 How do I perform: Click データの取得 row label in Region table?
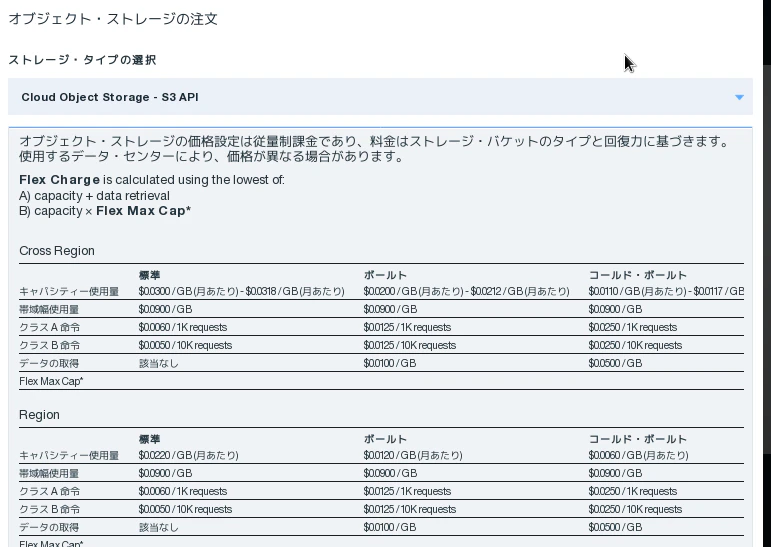(x=49, y=527)
